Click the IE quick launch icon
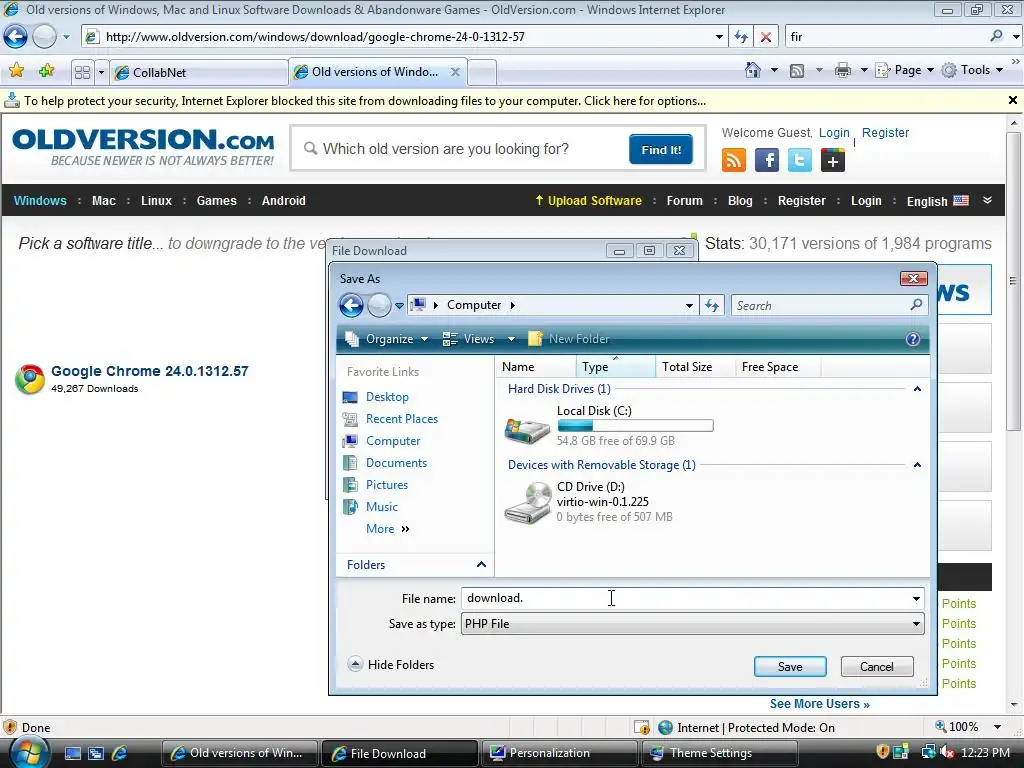 [119, 753]
